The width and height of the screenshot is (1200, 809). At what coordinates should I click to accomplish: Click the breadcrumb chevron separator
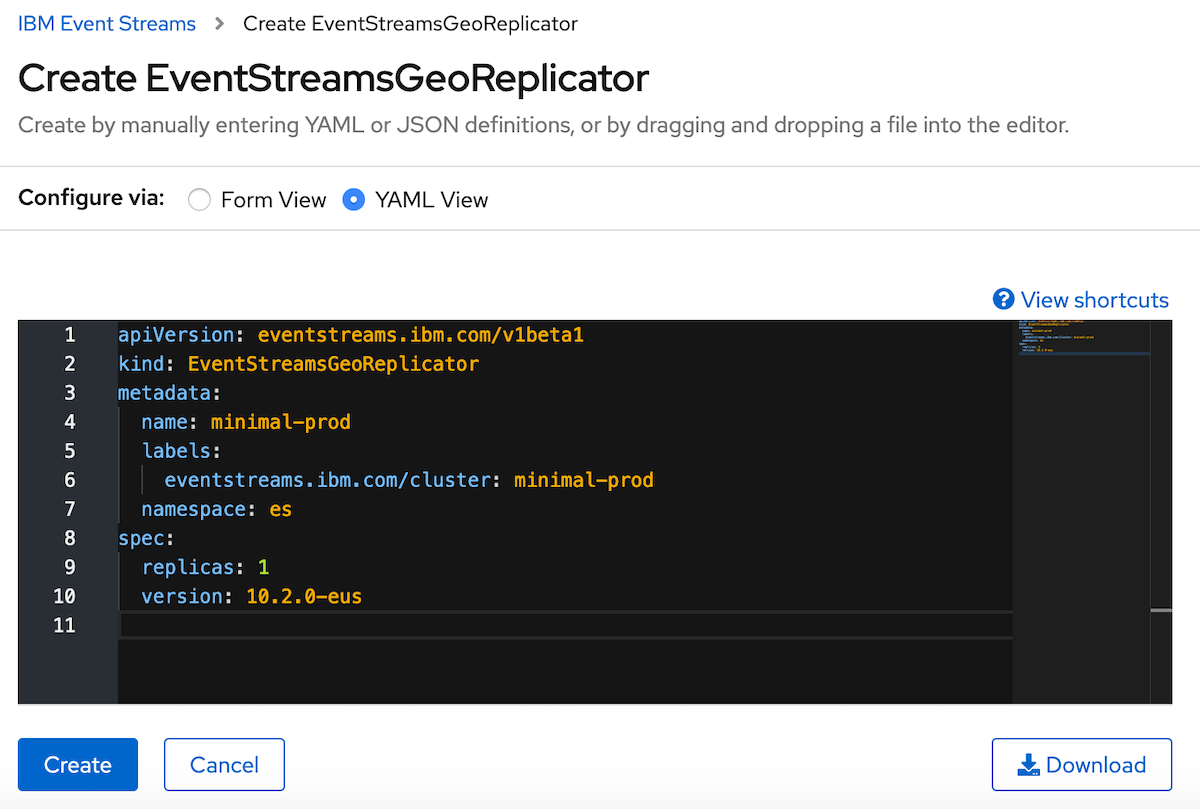coord(219,22)
